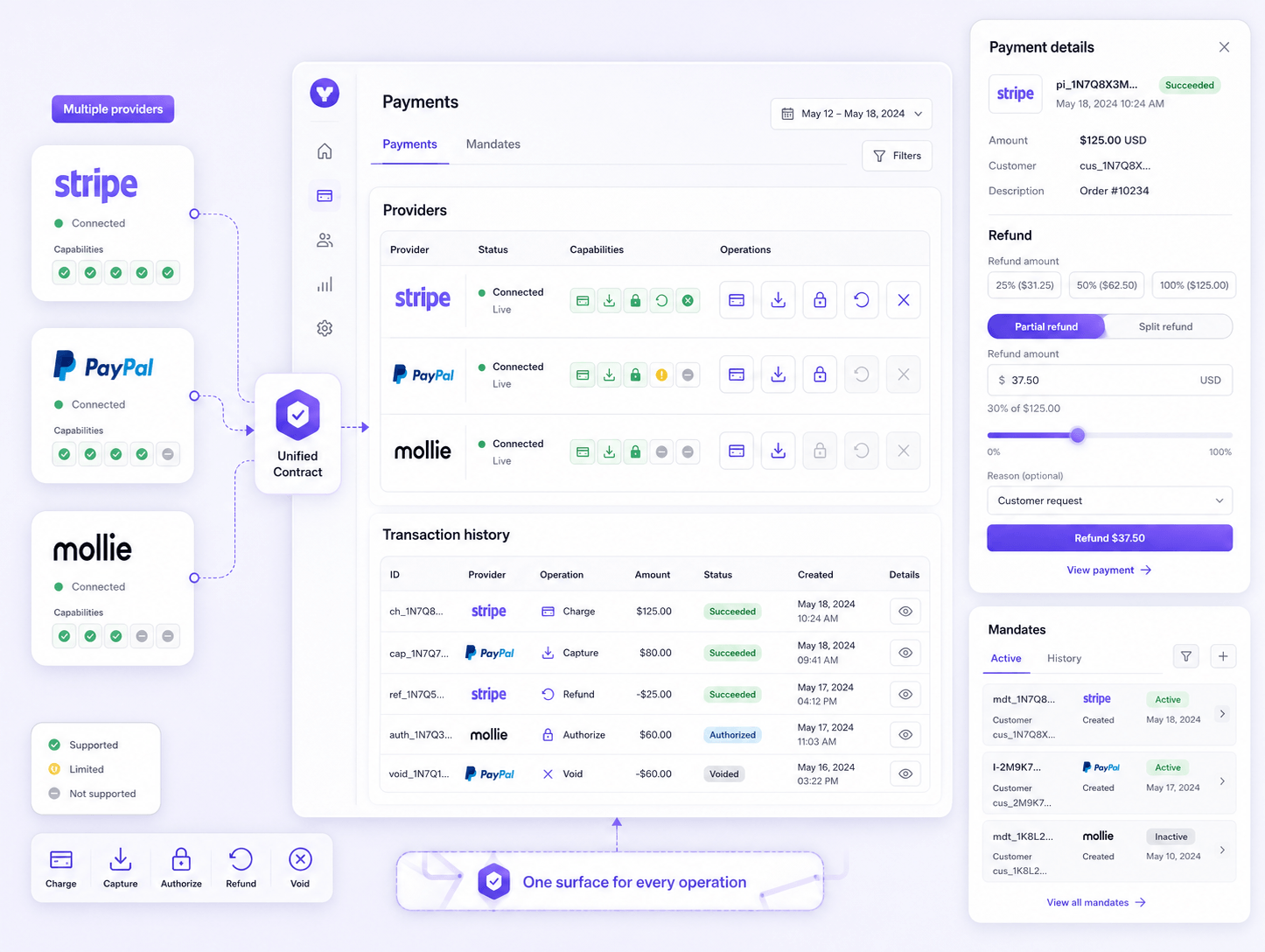Viewport: 1265px width, 952px height.
Task: Switch to the Split refund option
Action: click(1165, 326)
